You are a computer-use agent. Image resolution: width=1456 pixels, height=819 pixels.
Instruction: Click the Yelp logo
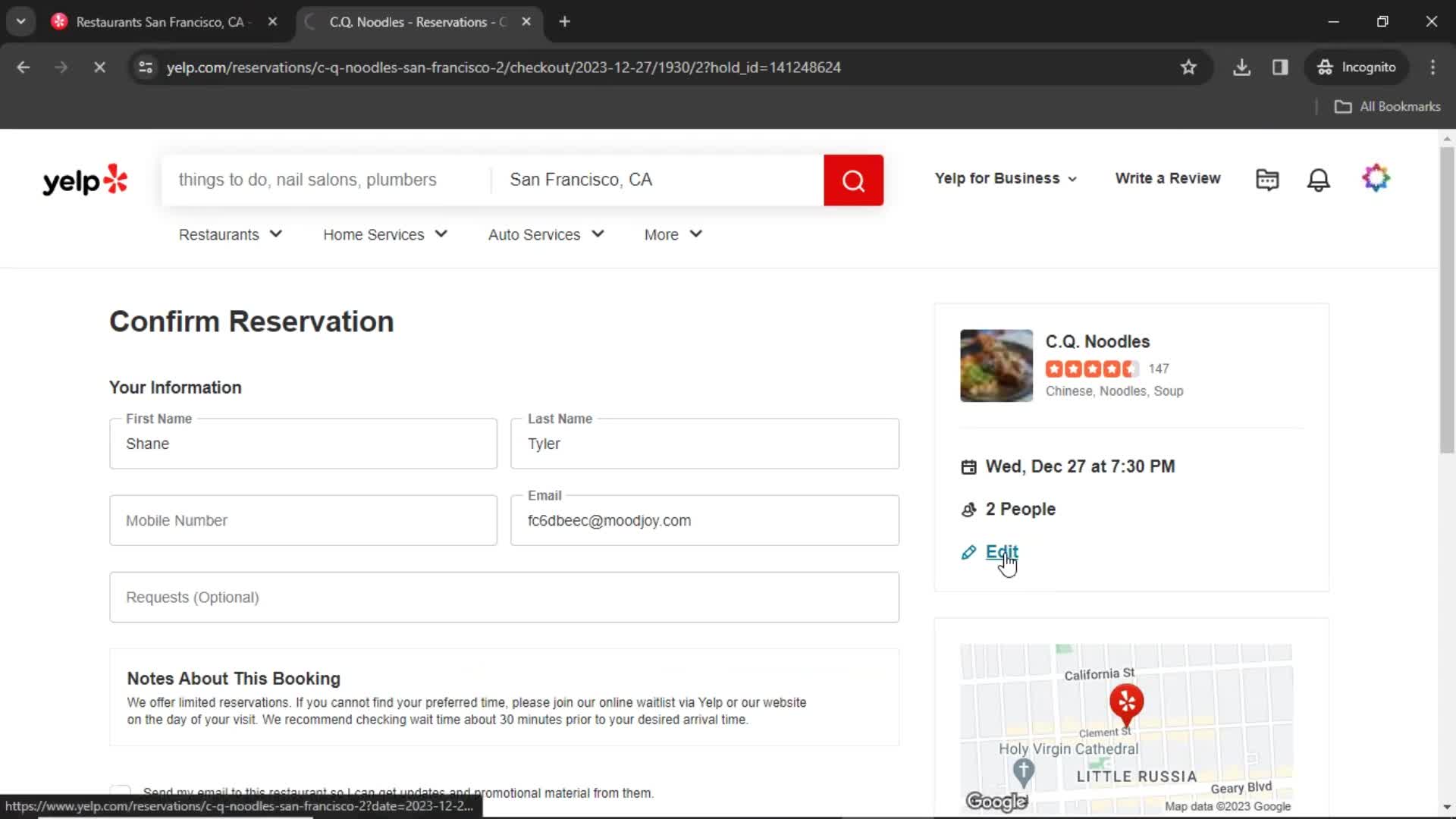85,180
